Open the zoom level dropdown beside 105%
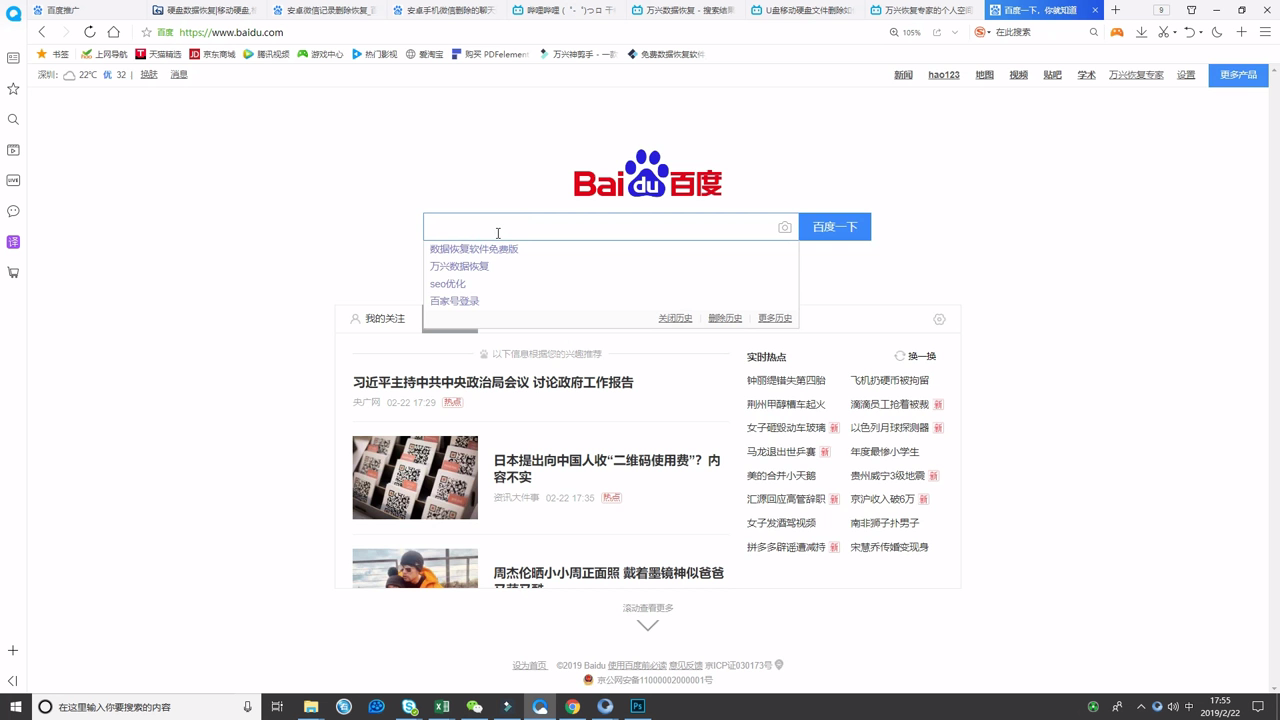The width and height of the screenshot is (1280, 720). point(954,32)
